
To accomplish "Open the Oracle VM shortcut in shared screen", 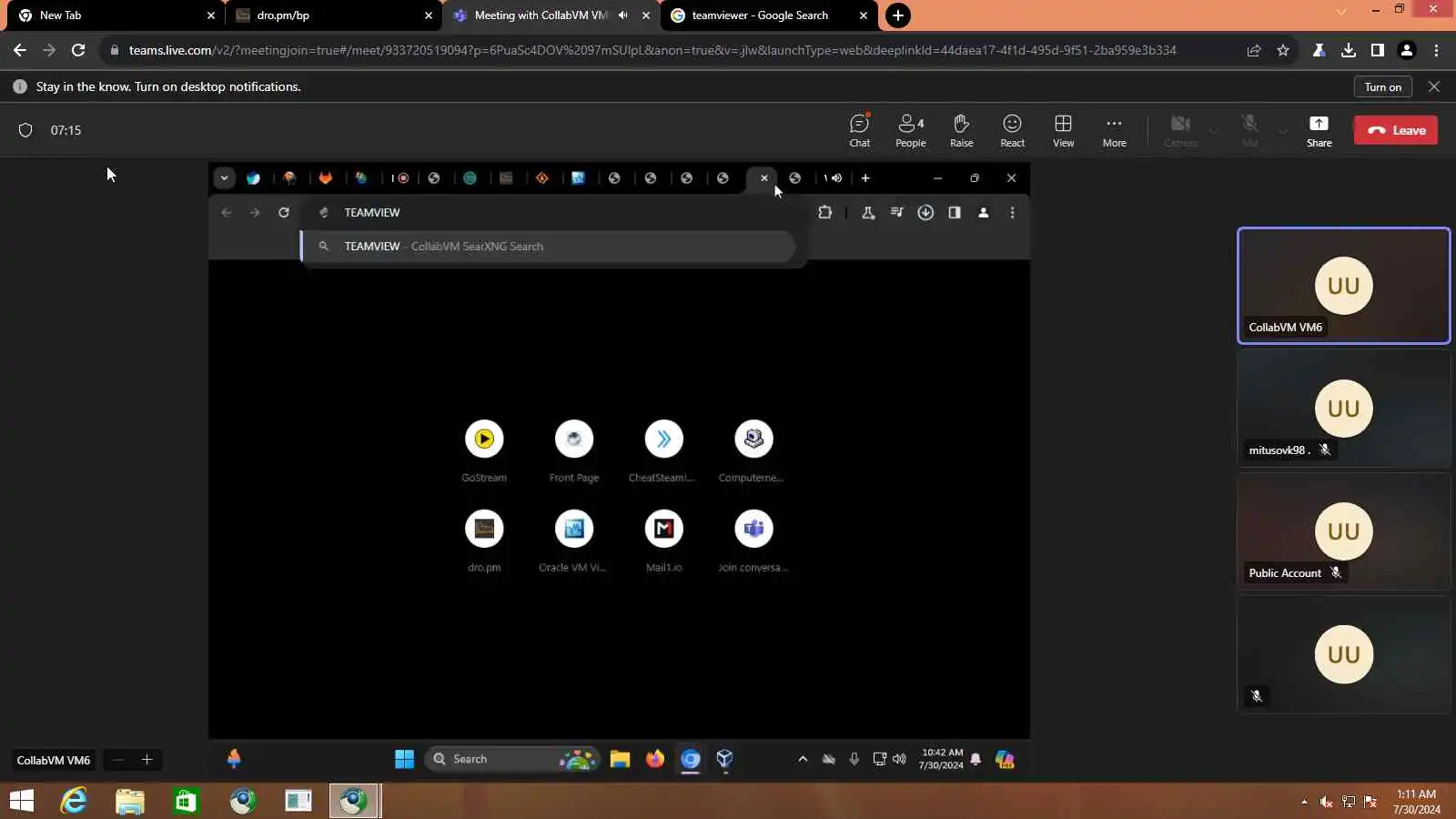I will [x=573, y=541].
